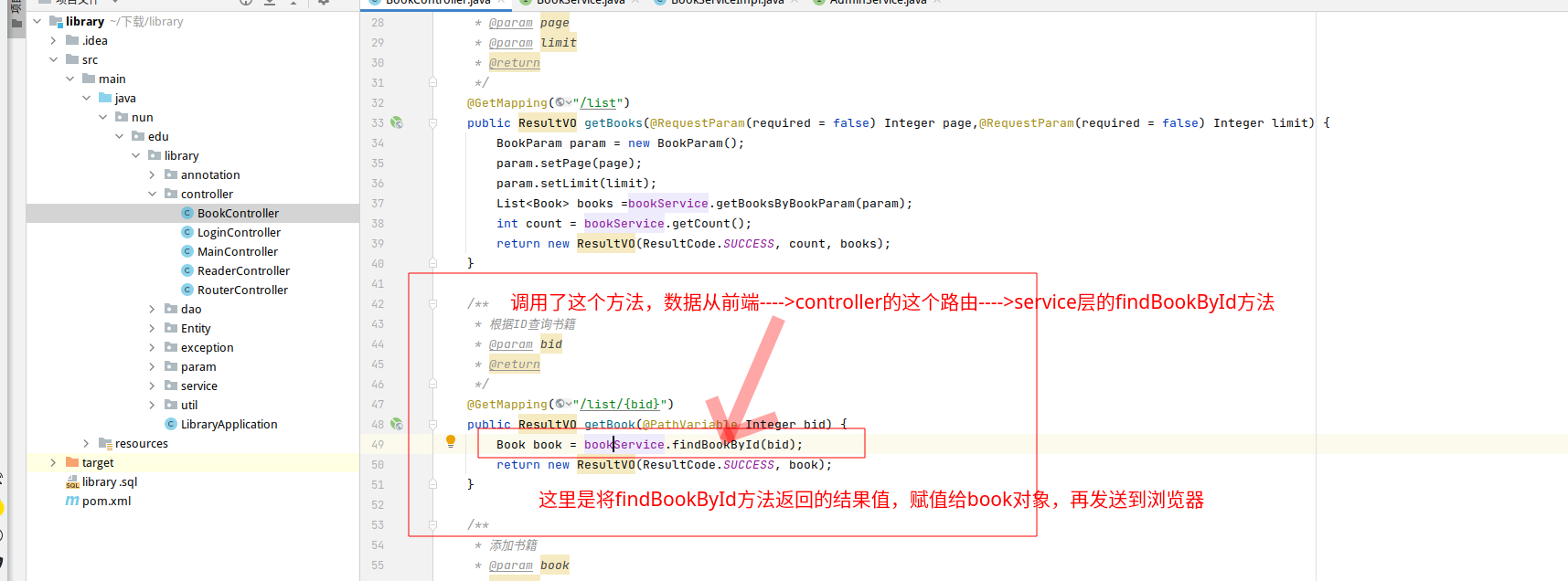
Task: Expand the annotation package arrow
Action: tap(152, 174)
